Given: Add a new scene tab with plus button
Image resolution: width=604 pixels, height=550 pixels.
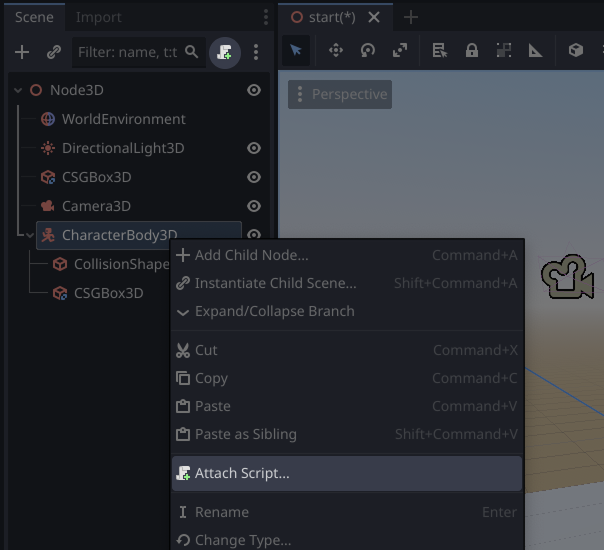Looking at the screenshot, I should (x=410, y=17).
